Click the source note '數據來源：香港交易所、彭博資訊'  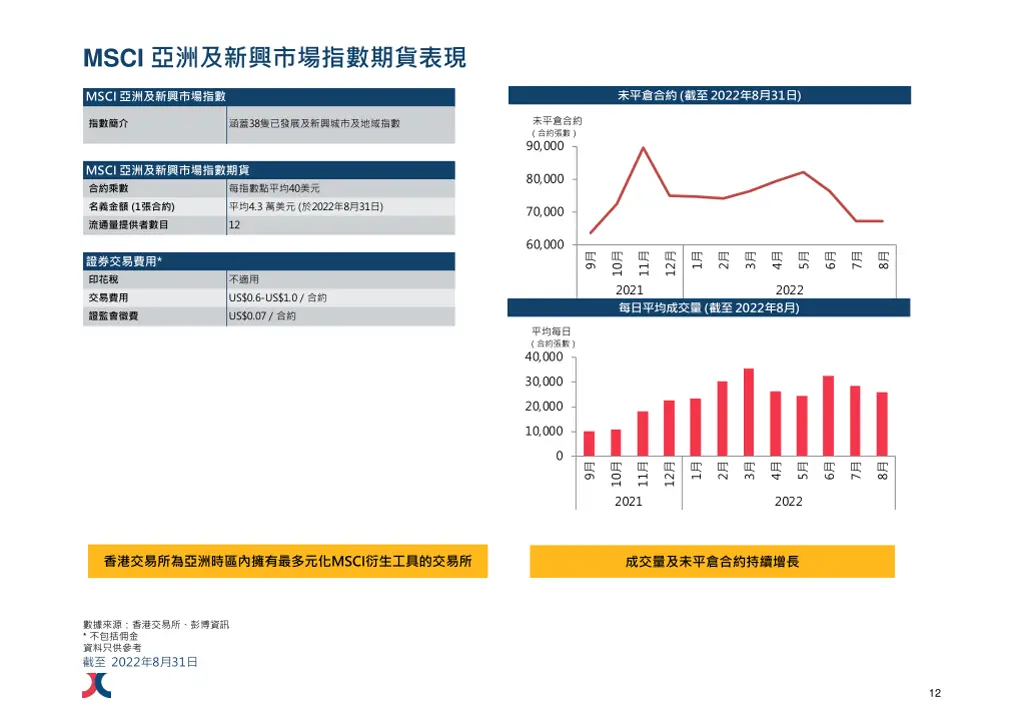(156, 625)
